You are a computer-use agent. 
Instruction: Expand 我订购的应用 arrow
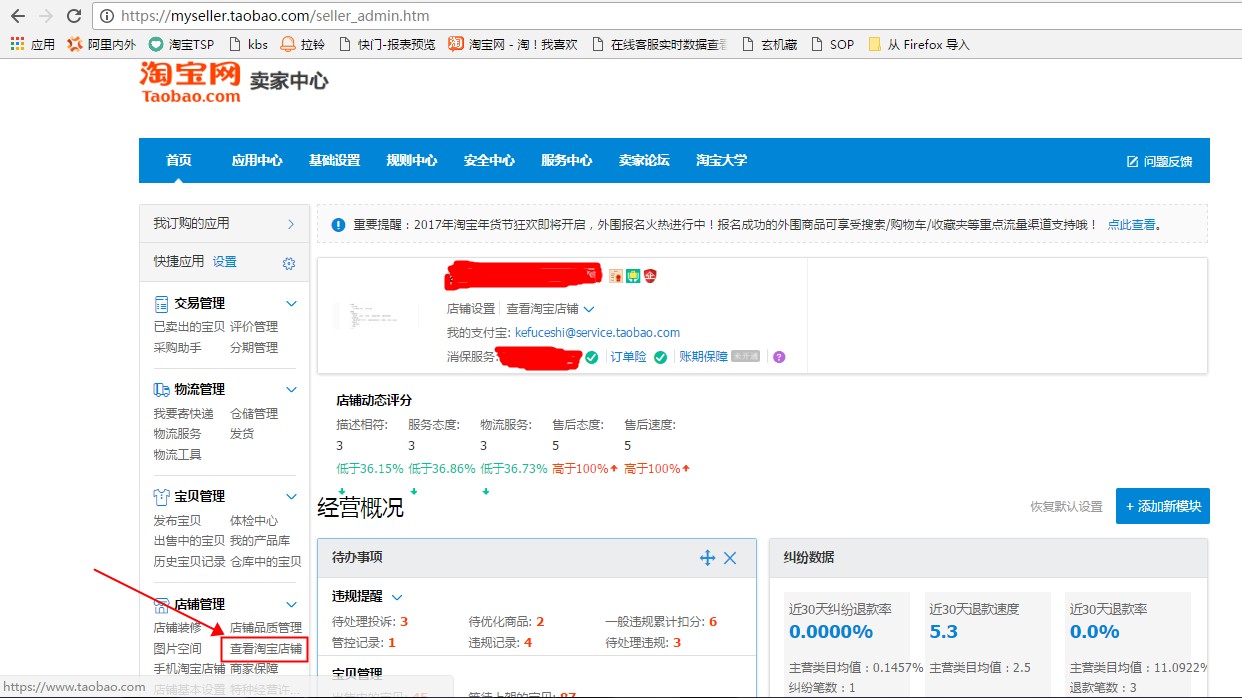291,224
